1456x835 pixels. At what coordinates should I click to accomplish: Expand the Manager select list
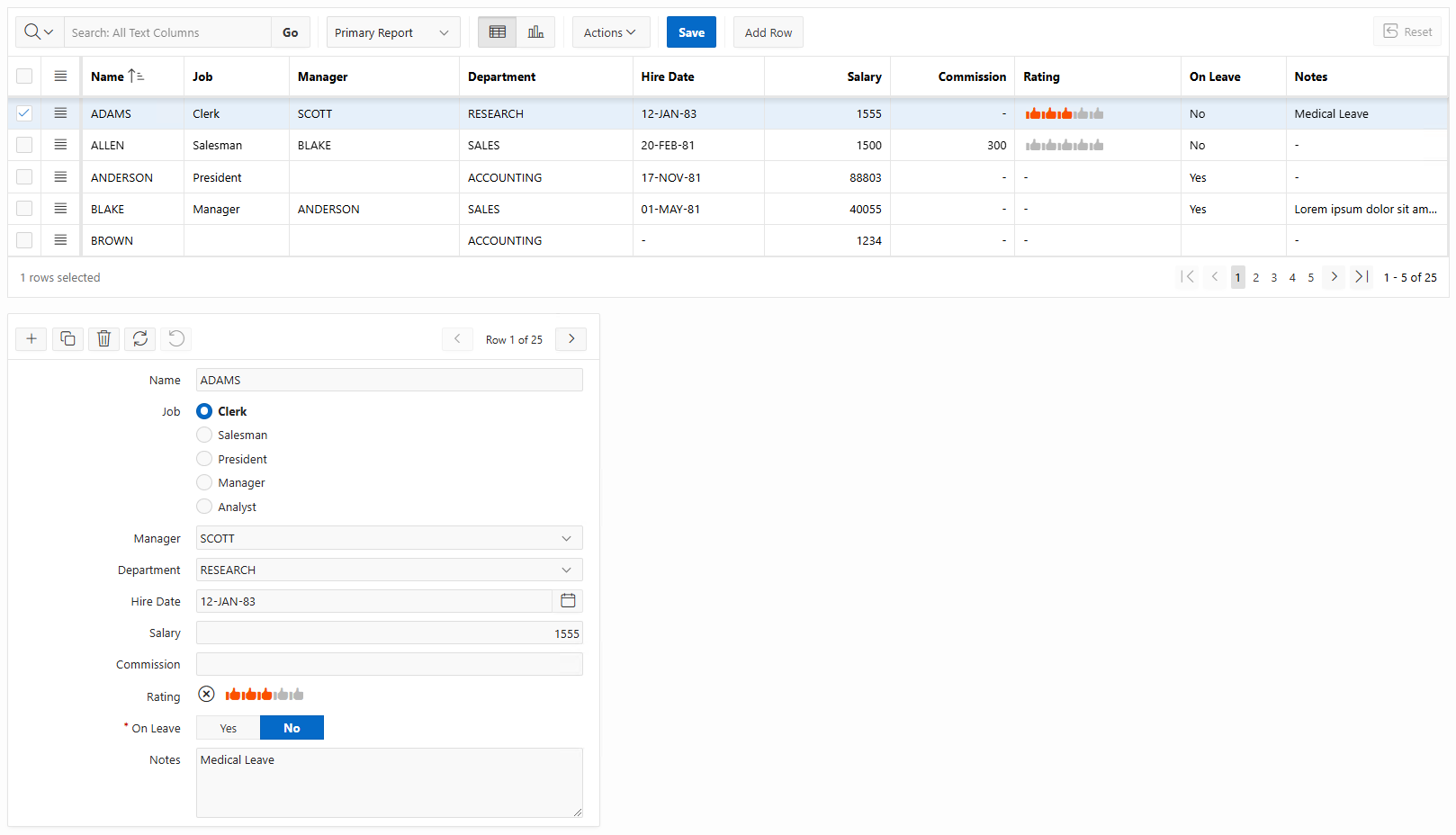pyautogui.click(x=390, y=538)
